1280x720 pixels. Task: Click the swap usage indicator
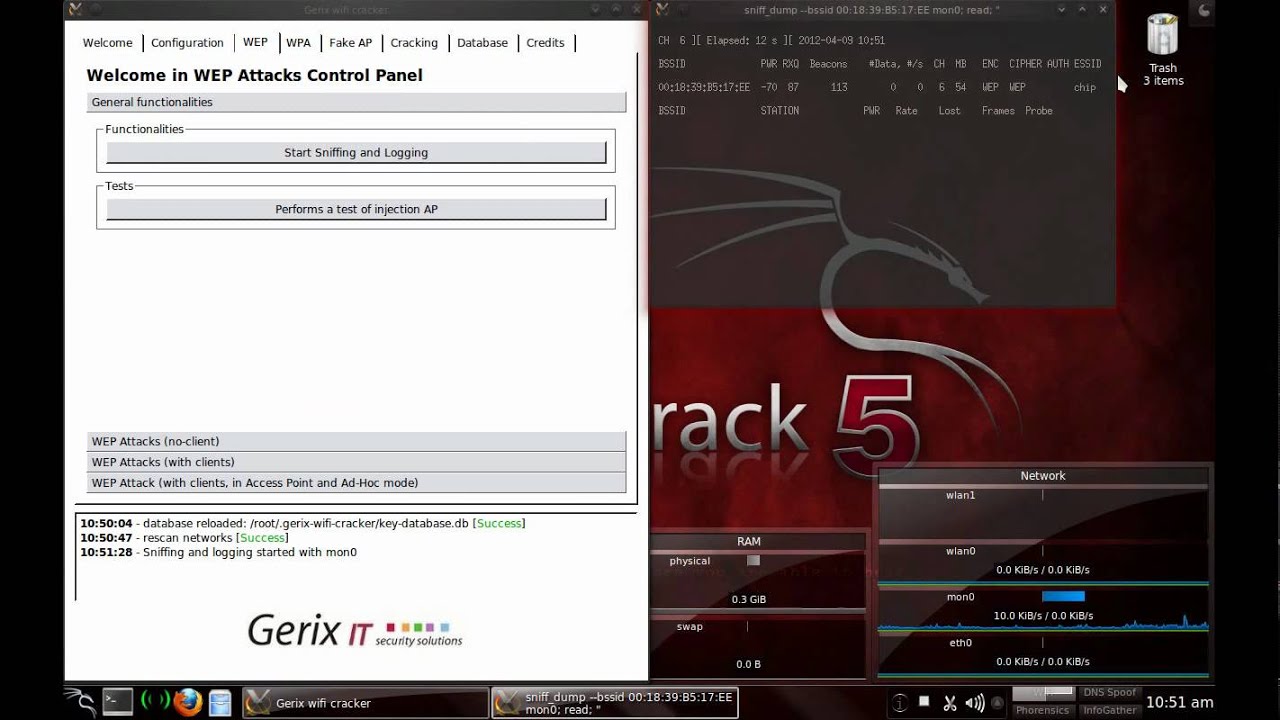tap(748, 627)
